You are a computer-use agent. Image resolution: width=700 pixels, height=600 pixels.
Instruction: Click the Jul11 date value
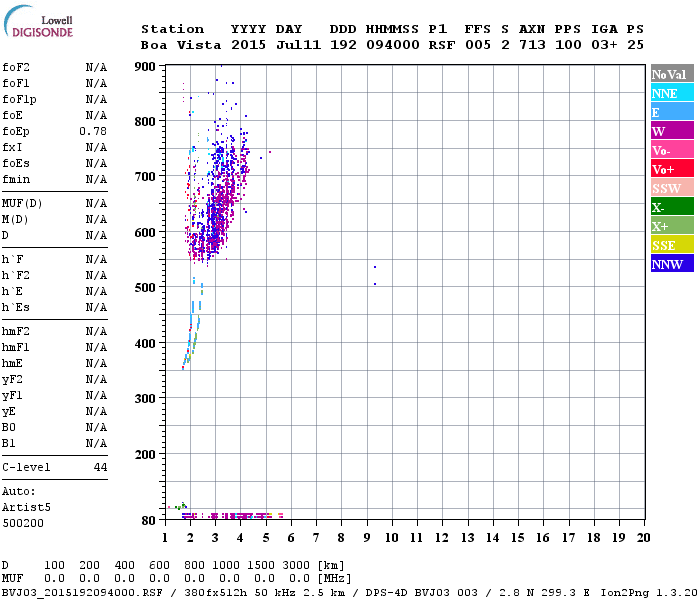pos(298,45)
